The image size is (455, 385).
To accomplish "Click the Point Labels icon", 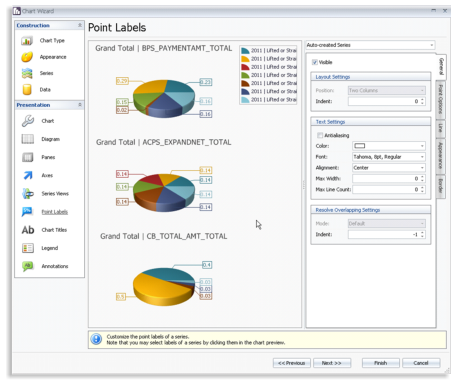I will [x=27, y=212].
